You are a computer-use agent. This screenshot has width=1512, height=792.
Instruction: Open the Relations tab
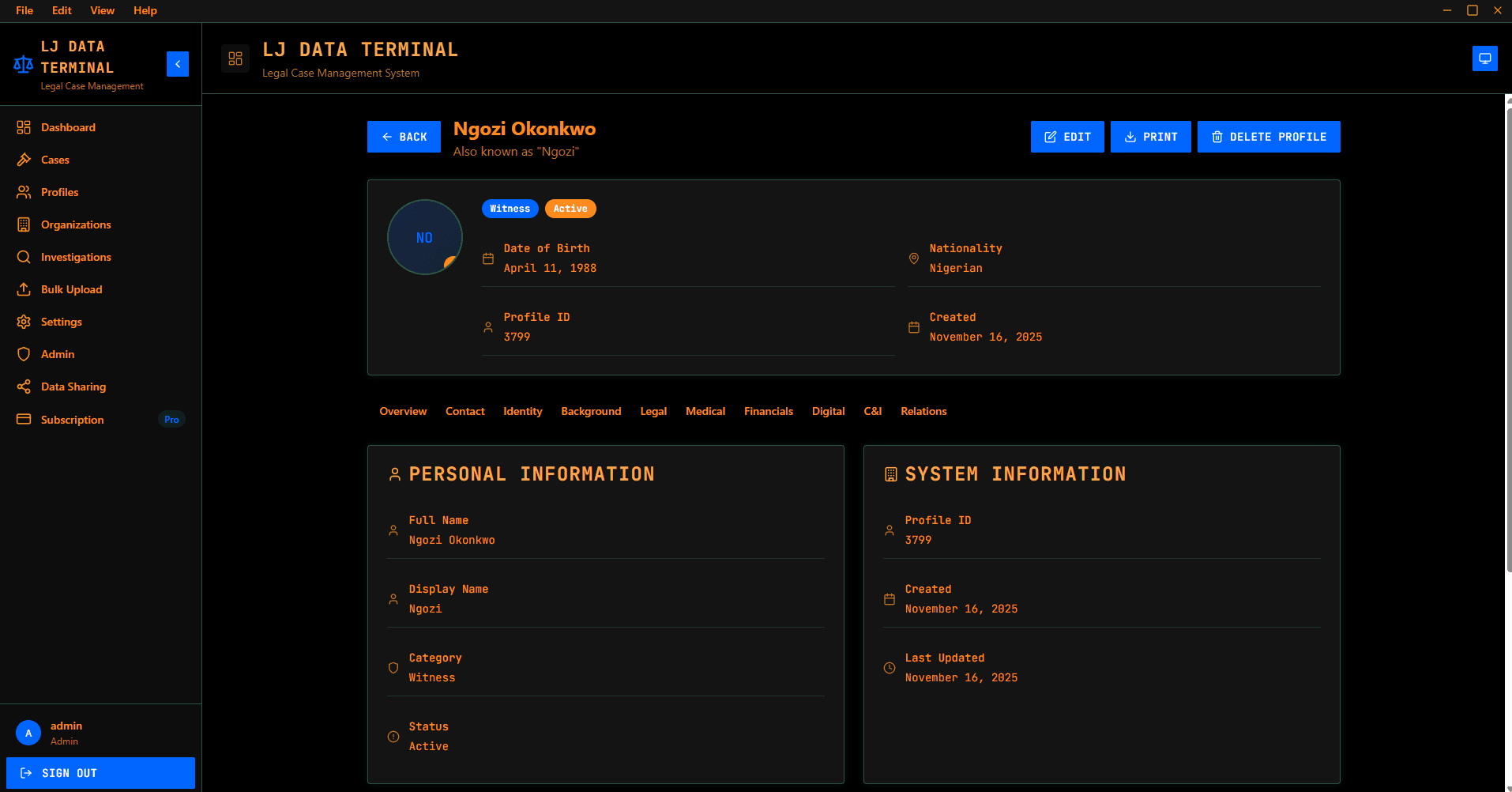[x=923, y=411]
